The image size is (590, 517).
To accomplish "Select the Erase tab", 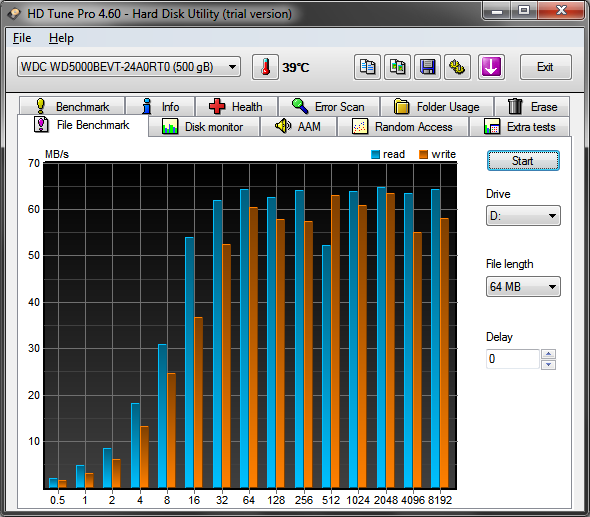I will pos(532,106).
